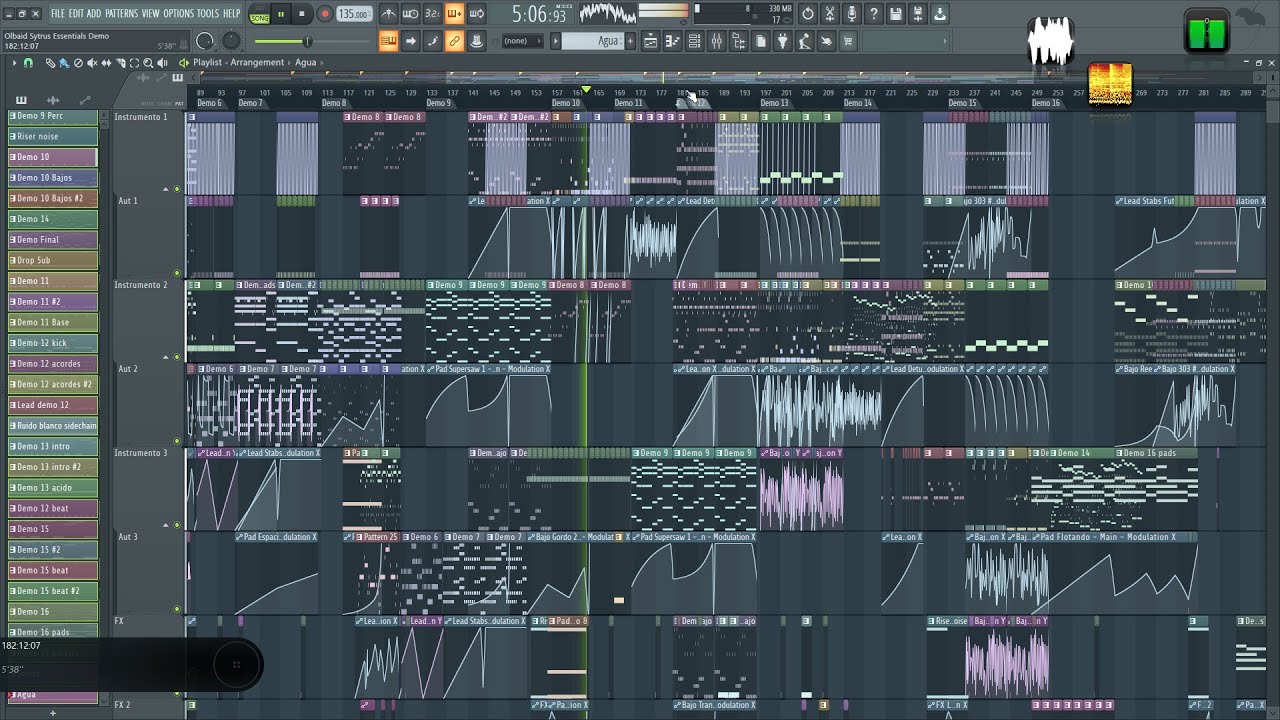Open the Mixer icon
The height and width of the screenshot is (720, 1280).
click(717, 41)
